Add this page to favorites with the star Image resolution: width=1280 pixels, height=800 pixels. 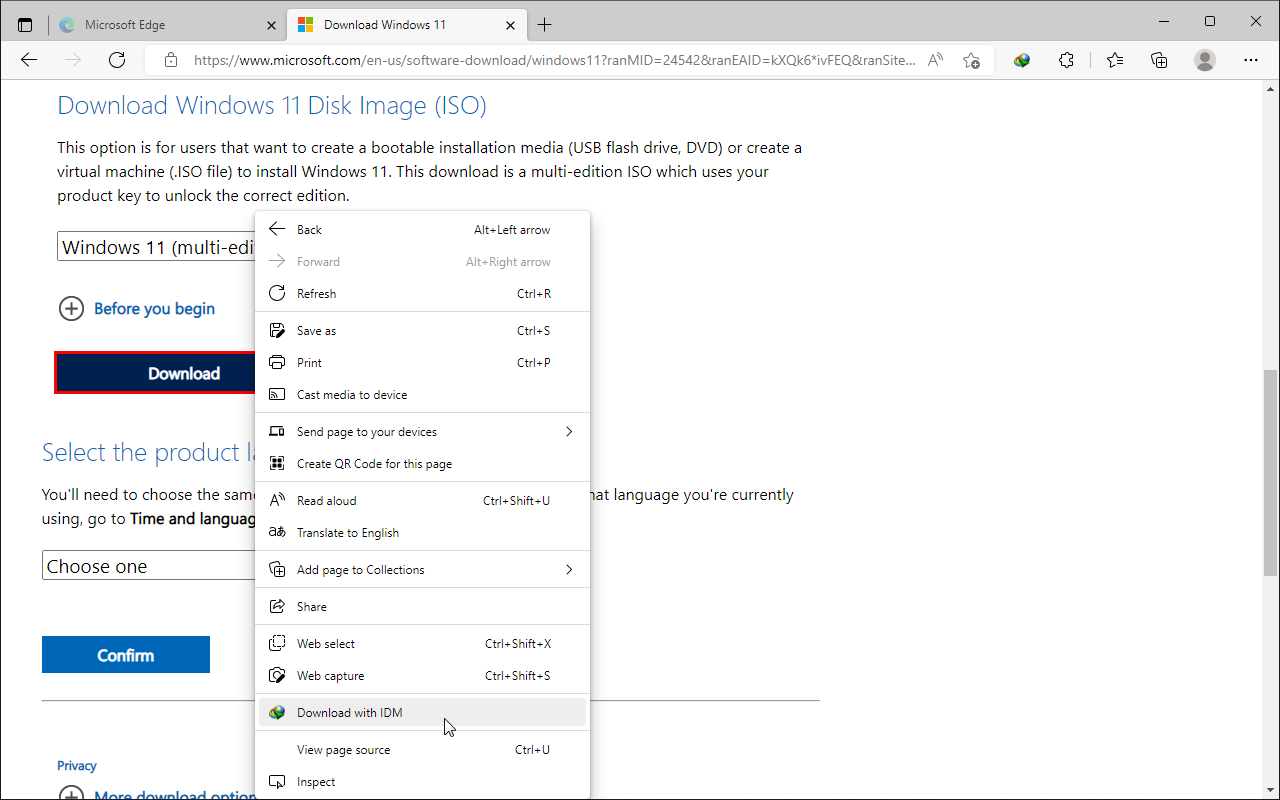[971, 60]
